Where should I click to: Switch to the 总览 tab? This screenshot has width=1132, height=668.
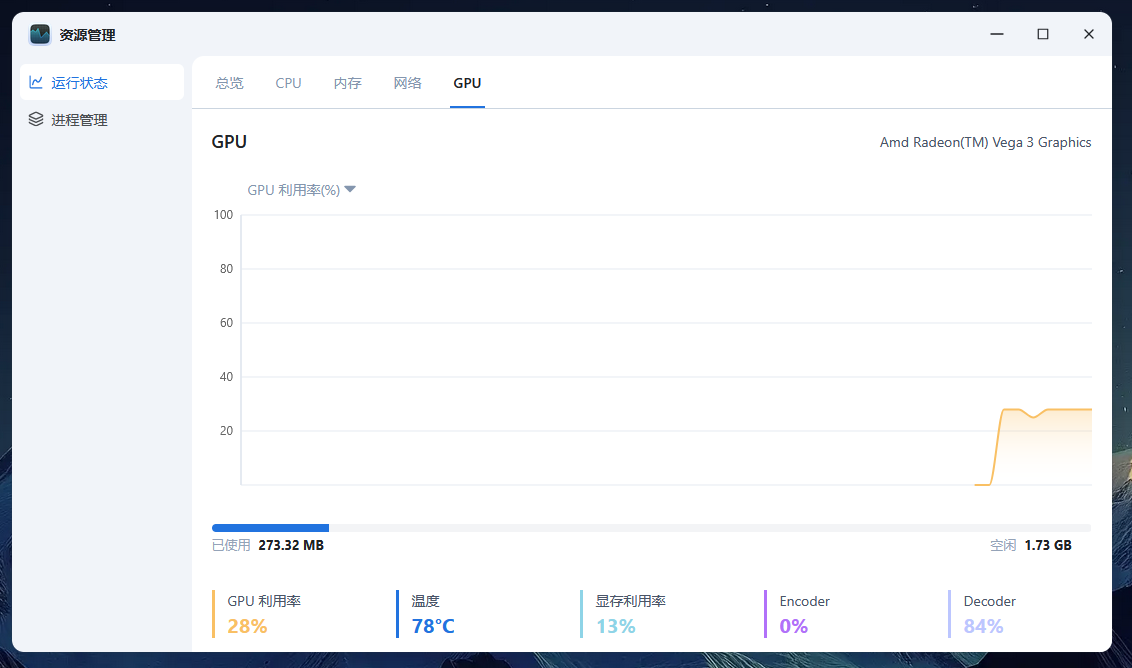coord(229,83)
